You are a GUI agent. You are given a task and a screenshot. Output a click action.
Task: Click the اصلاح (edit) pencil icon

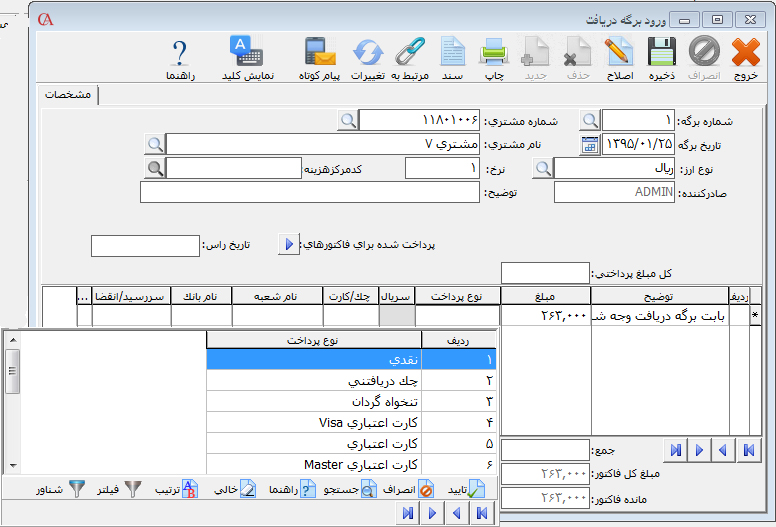[x=620, y=56]
